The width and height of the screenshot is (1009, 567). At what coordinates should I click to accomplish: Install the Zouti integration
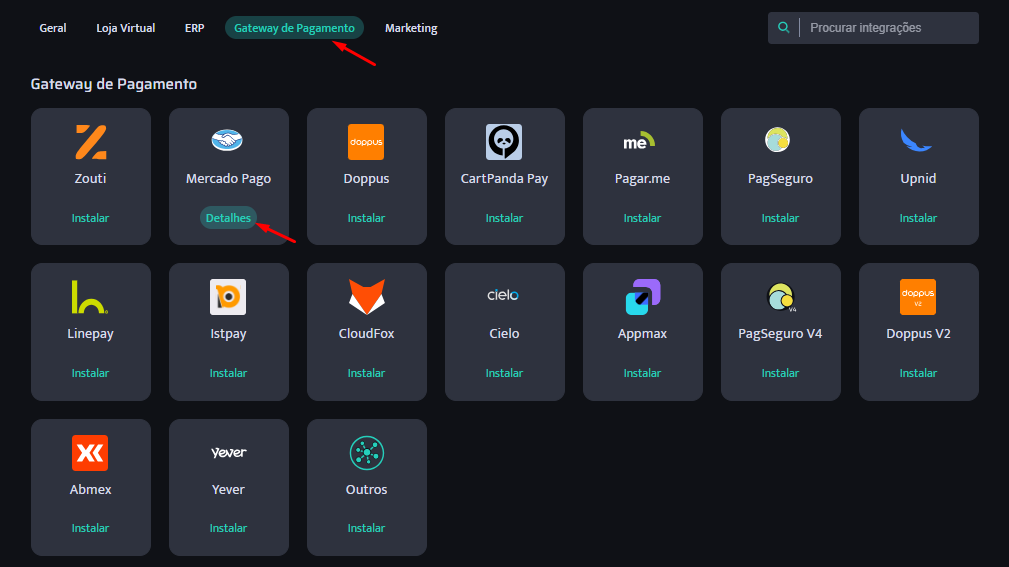[90, 218]
